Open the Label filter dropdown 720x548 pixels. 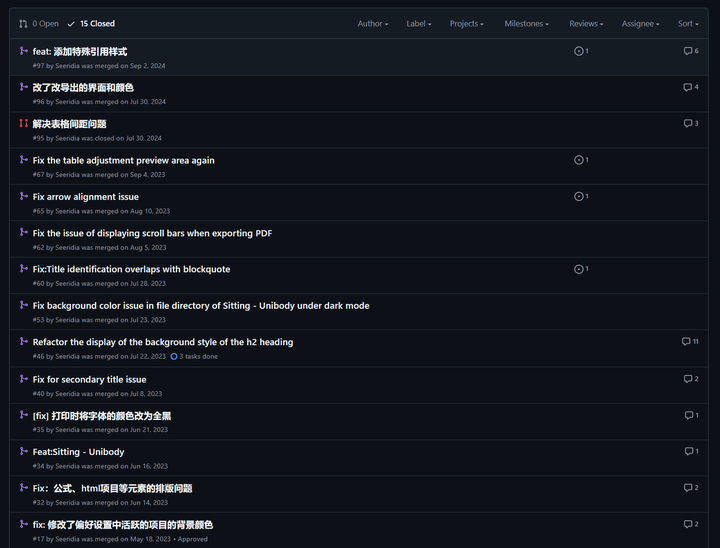(418, 23)
